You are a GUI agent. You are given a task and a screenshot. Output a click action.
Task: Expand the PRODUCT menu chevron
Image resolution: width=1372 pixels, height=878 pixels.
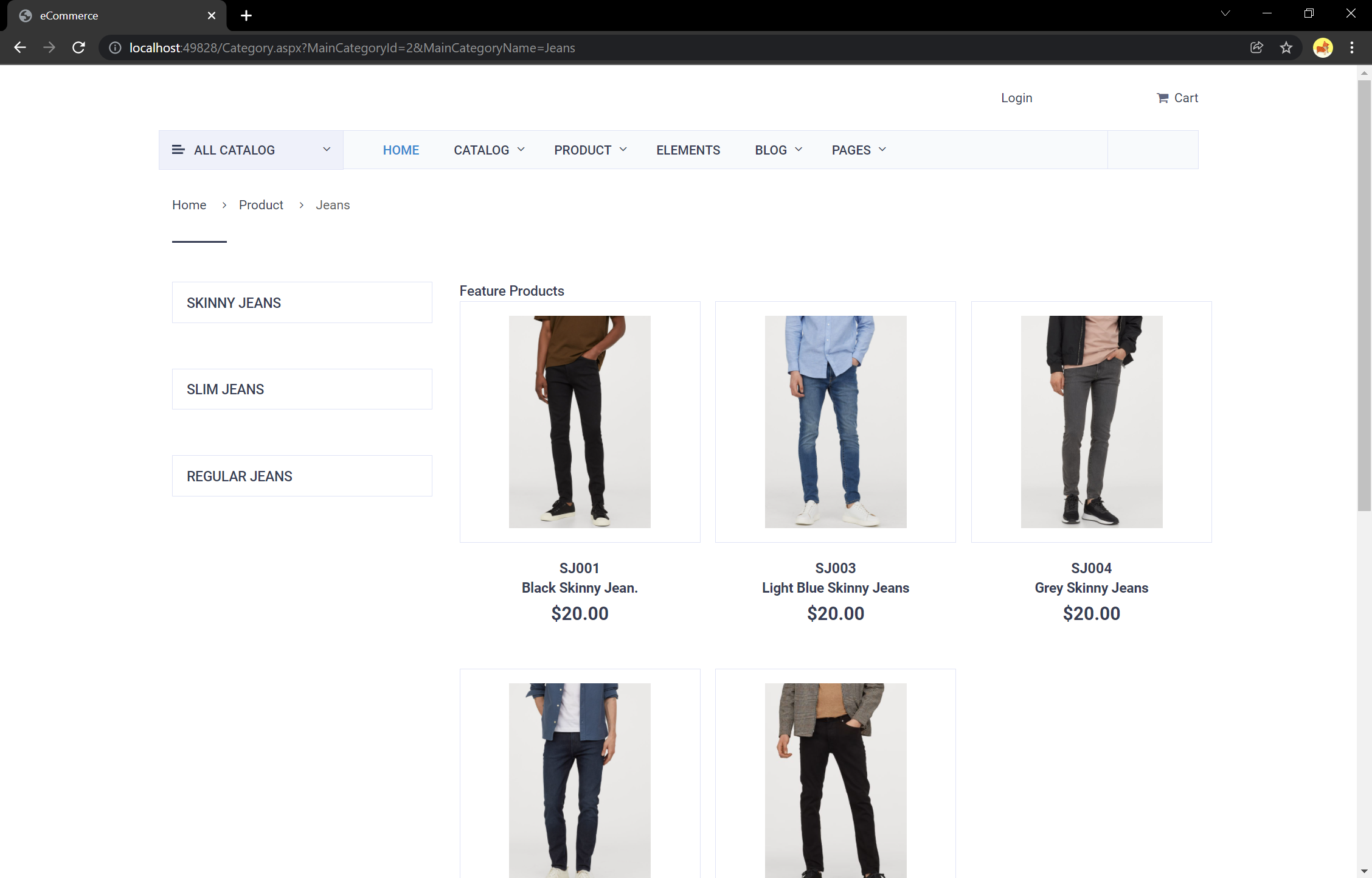coord(623,150)
